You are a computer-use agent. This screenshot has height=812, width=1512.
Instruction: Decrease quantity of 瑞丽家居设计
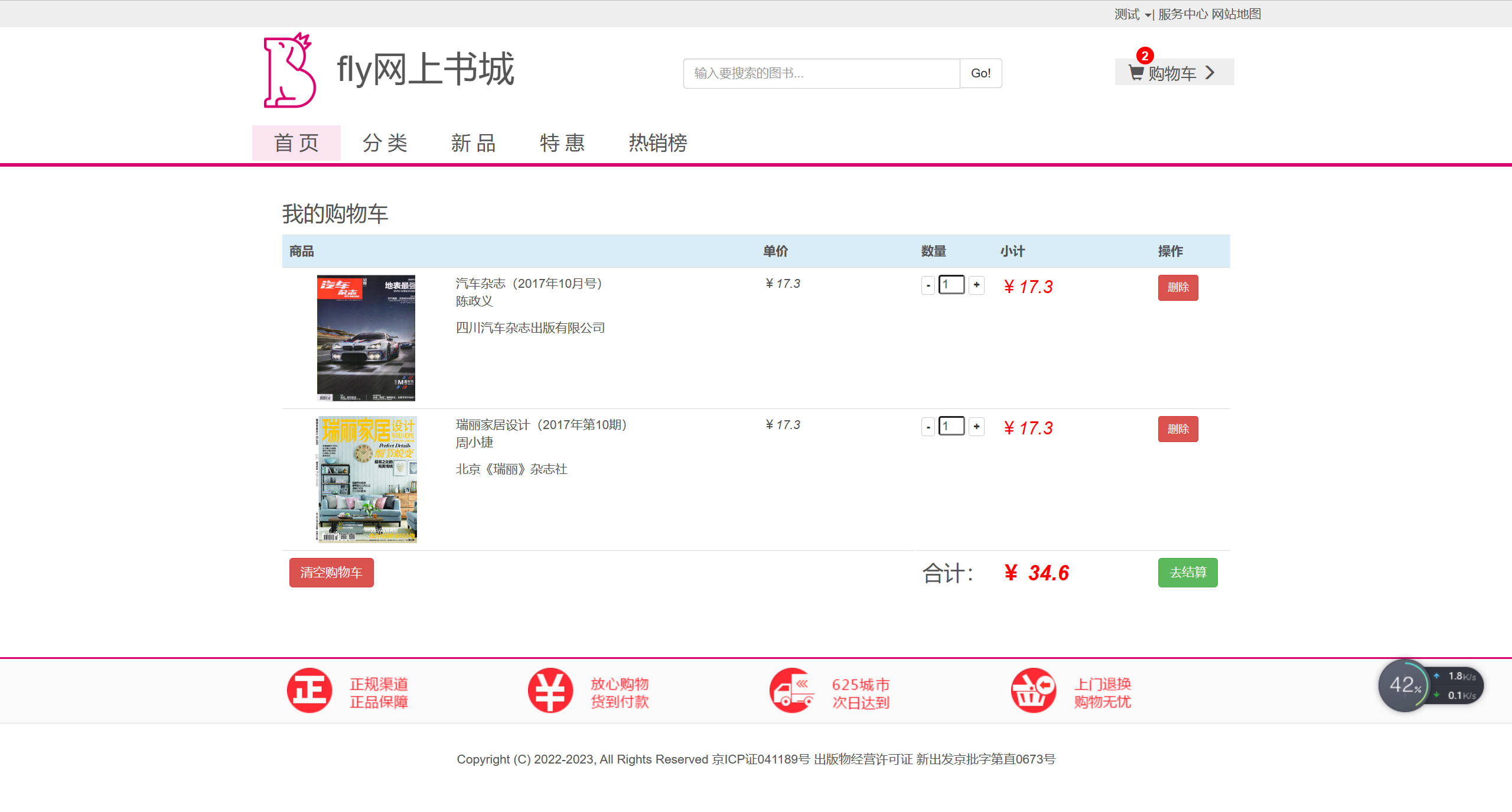(x=928, y=427)
